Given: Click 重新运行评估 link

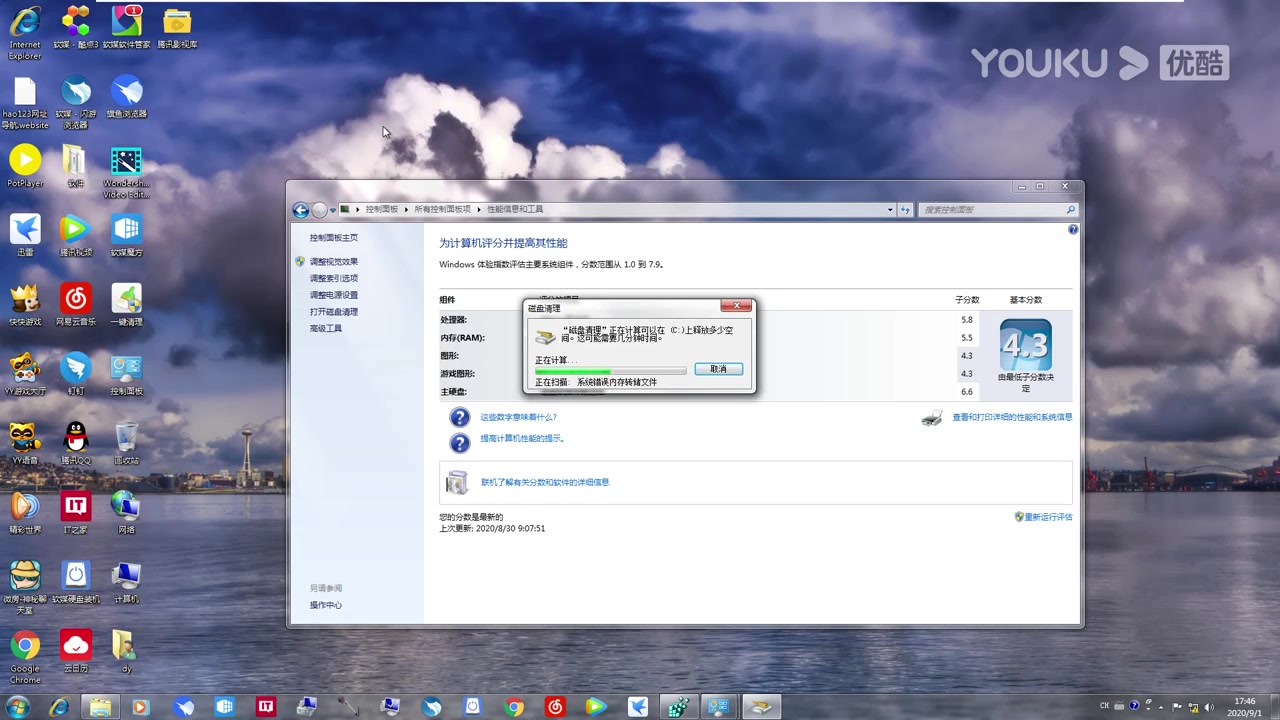Looking at the screenshot, I should coord(1048,517).
